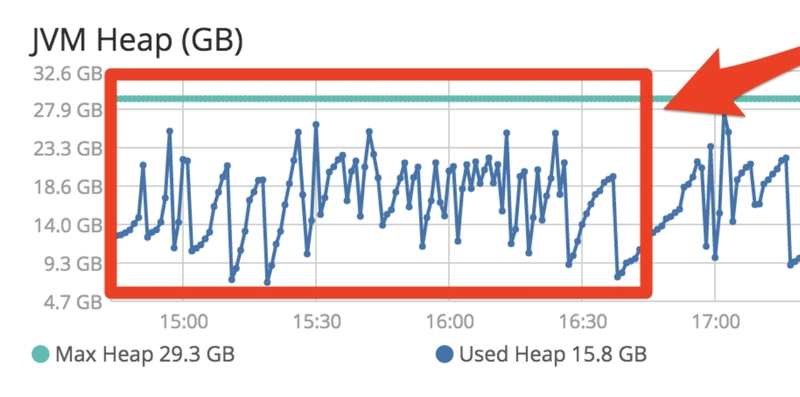Click the 4.7 GB y-axis label
Screen dimensions: 800x397
click(x=71, y=302)
